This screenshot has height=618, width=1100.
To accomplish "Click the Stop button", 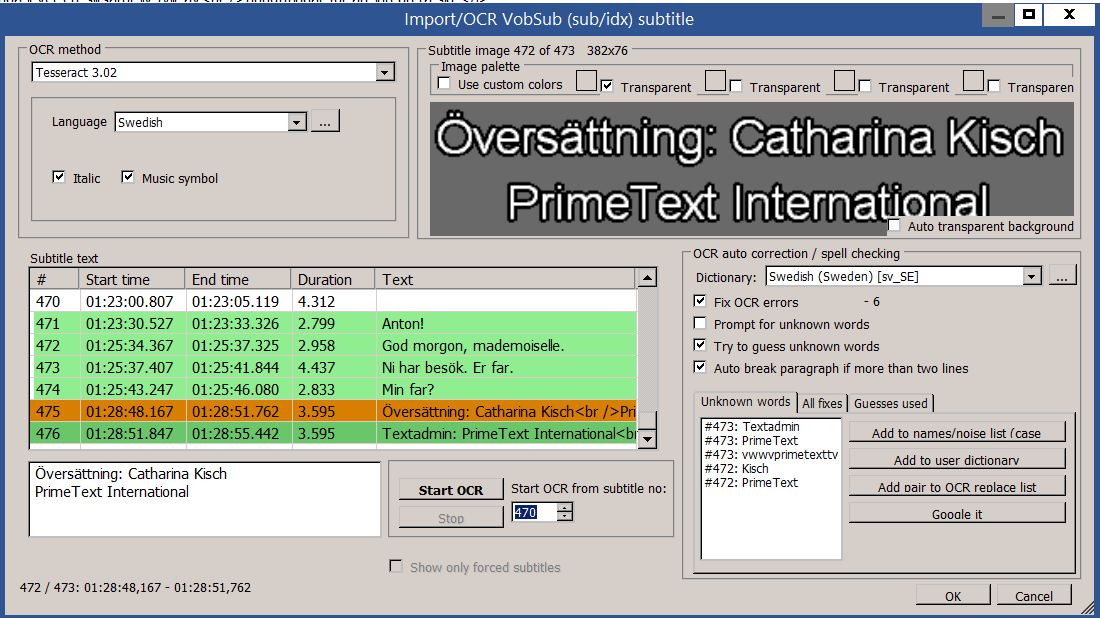I will coord(451,518).
